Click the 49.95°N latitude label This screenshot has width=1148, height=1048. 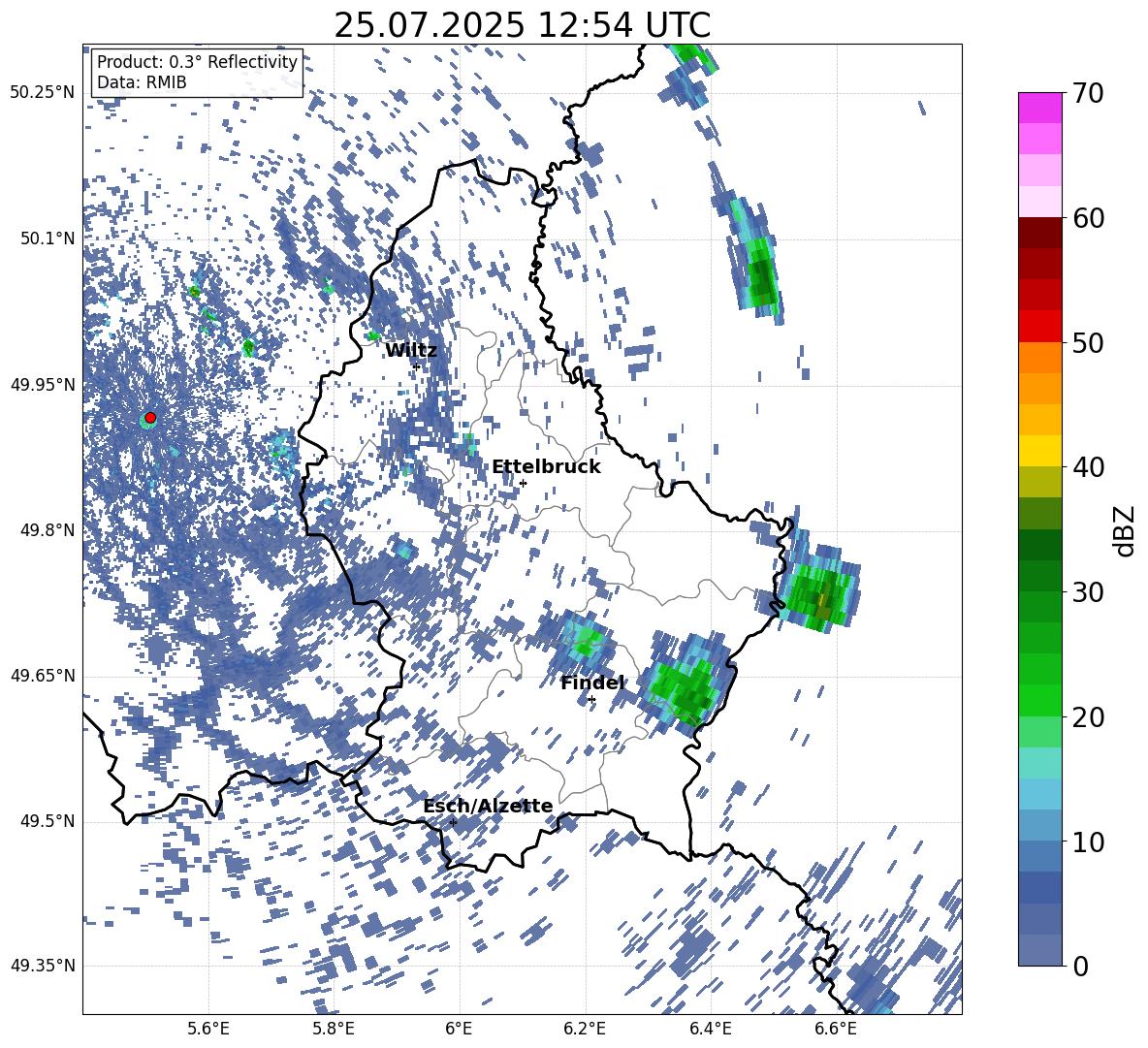click(x=43, y=384)
